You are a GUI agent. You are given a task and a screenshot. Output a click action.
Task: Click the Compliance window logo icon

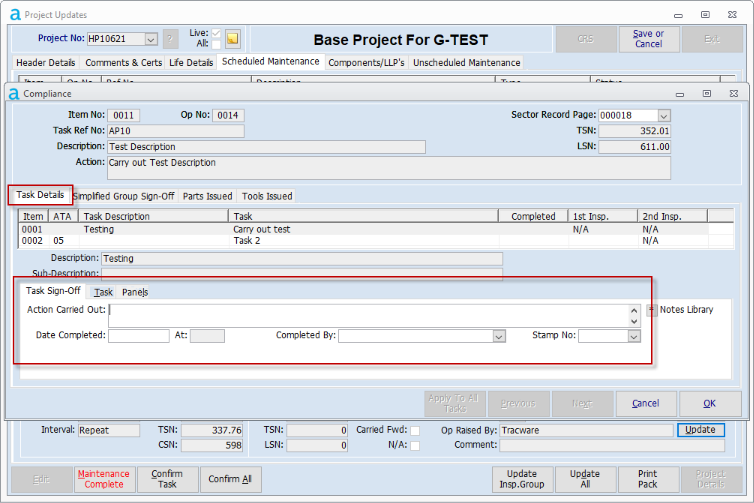point(14,94)
